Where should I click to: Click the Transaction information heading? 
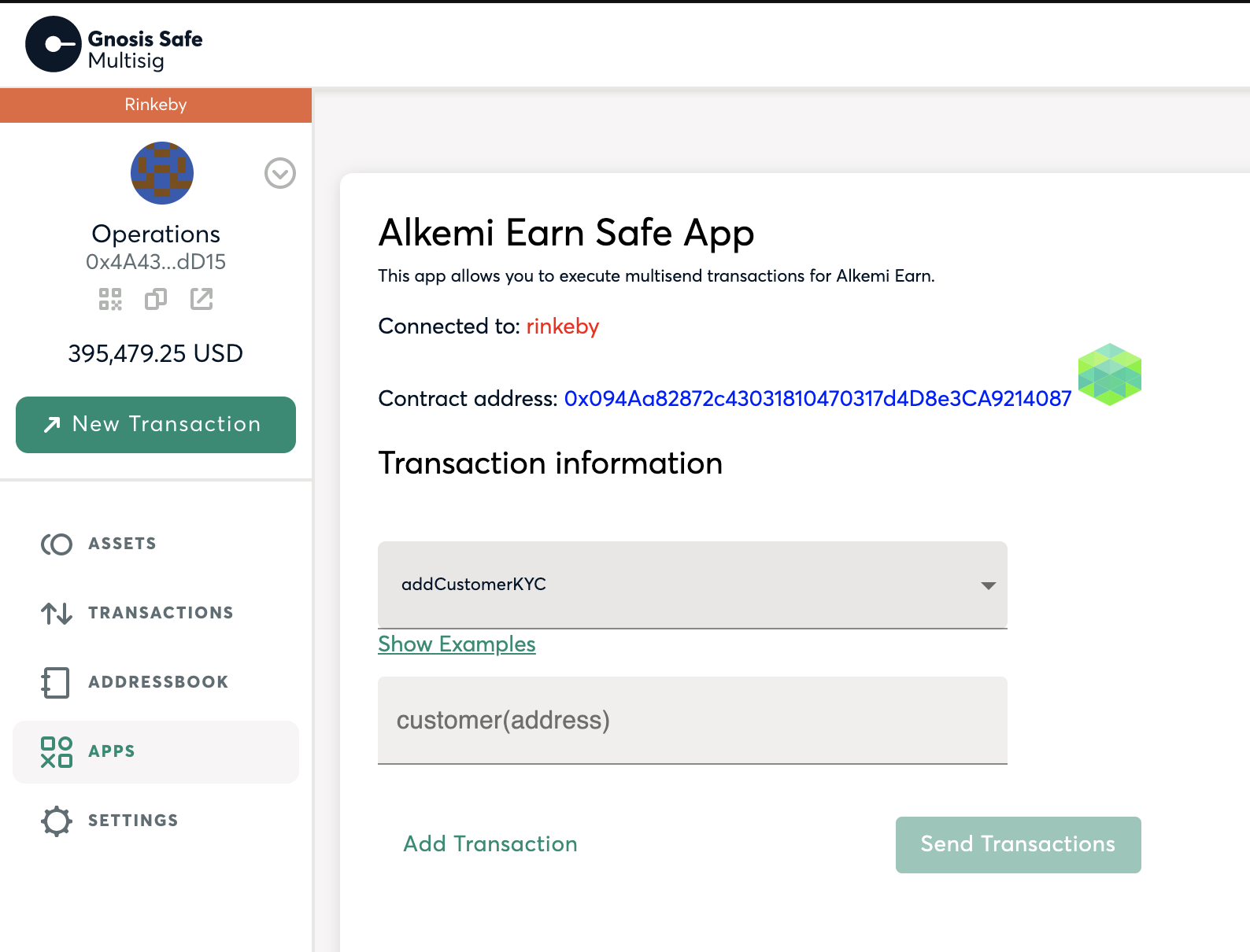tap(550, 463)
